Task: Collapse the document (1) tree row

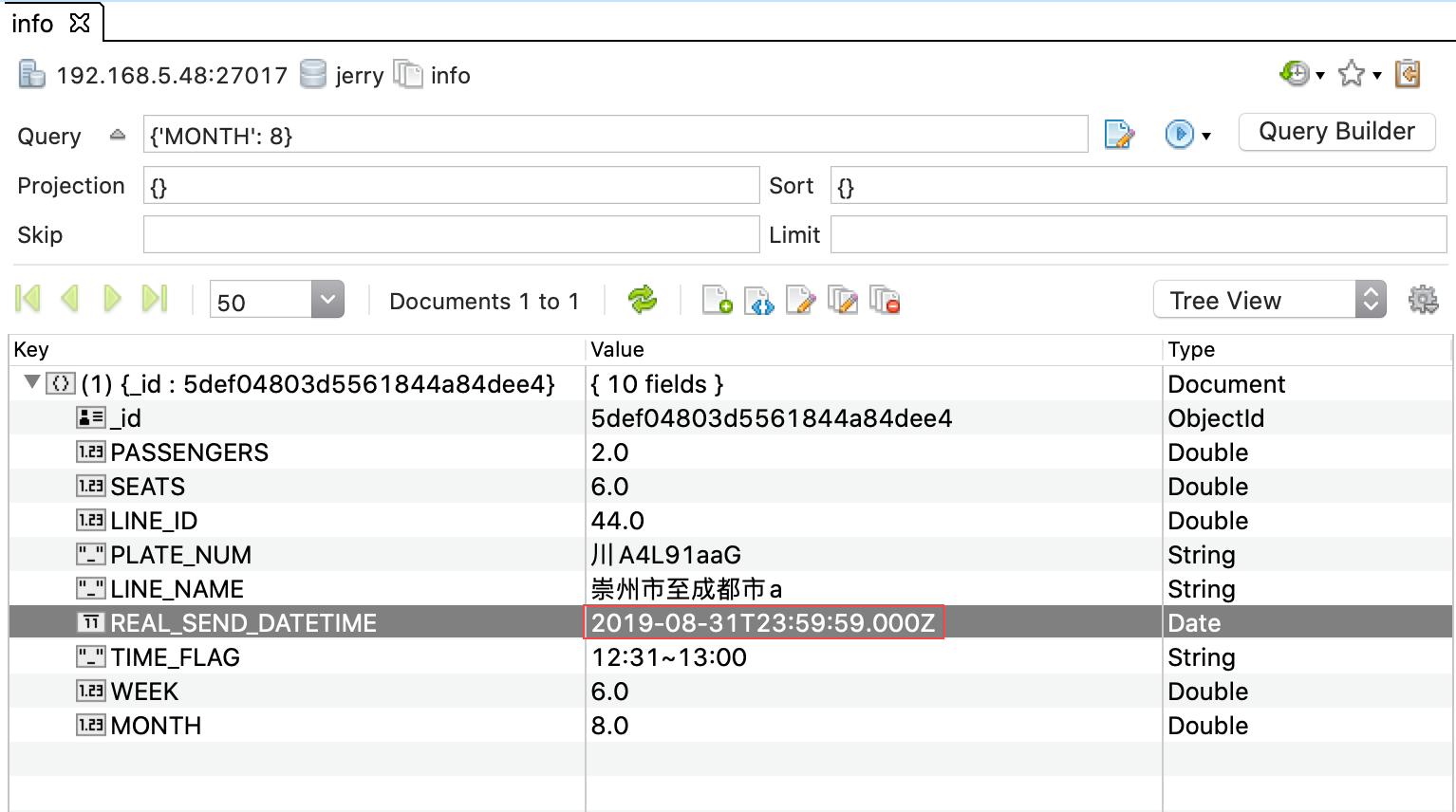Action: click(x=32, y=382)
